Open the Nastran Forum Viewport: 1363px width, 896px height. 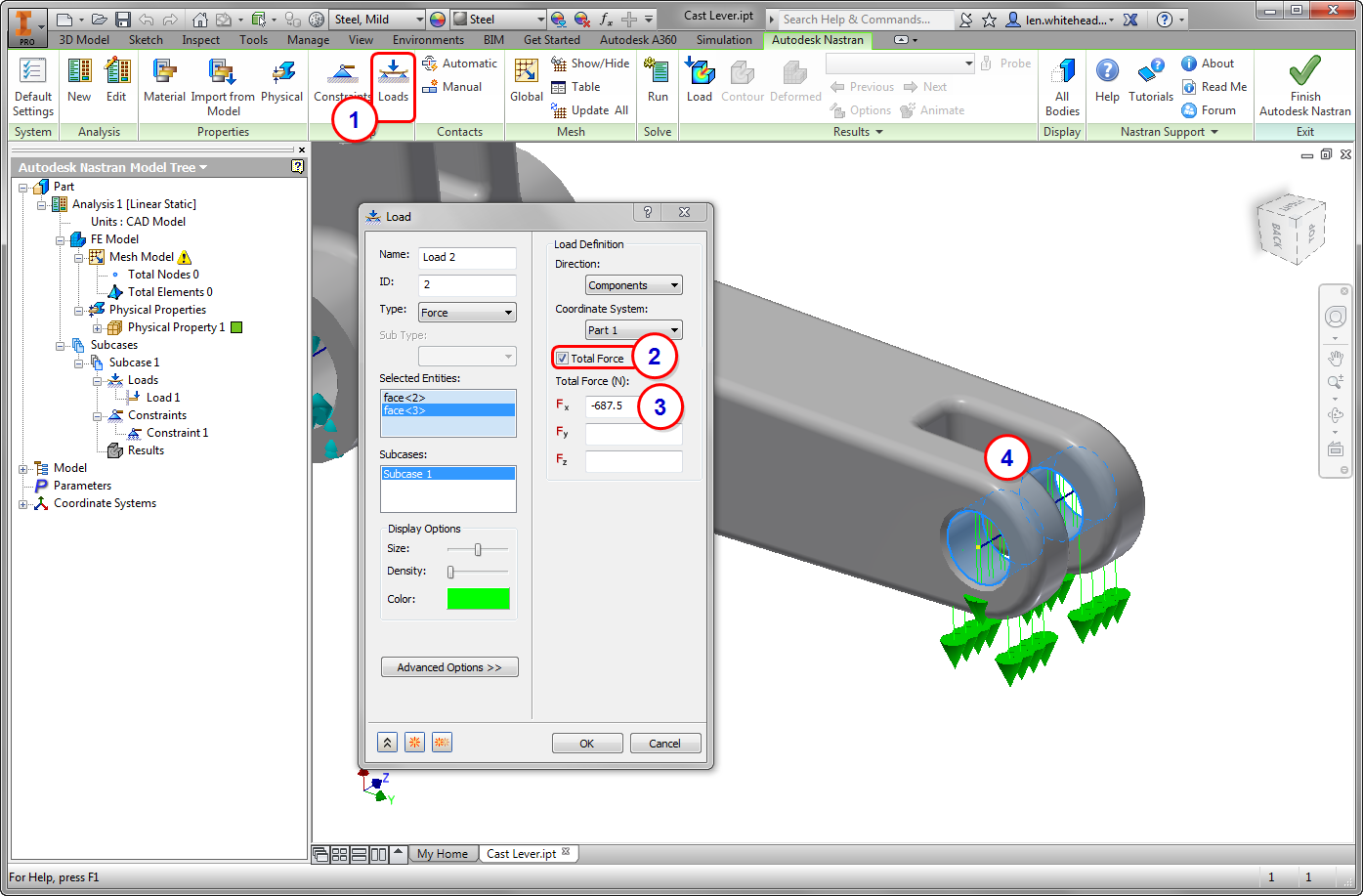tap(1209, 110)
